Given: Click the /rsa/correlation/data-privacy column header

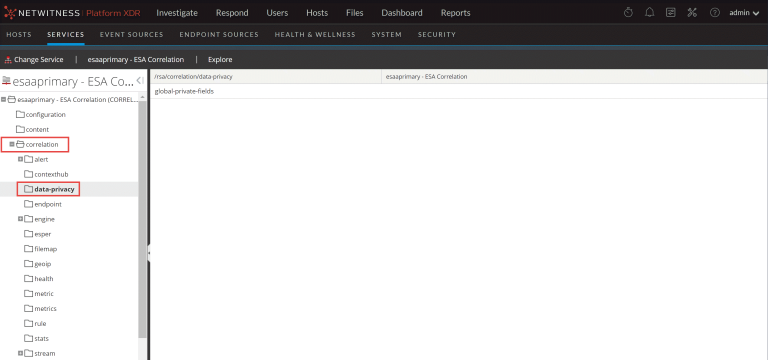Looking at the screenshot, I should 265,77.
